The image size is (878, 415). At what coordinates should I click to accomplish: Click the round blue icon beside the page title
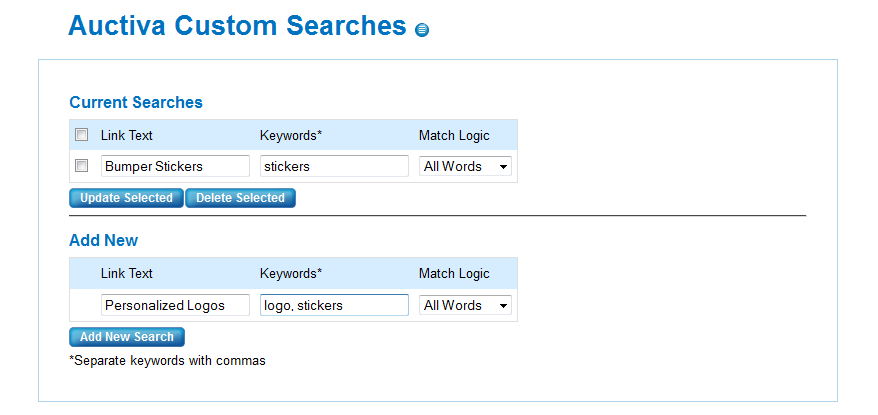click(422, 30)
